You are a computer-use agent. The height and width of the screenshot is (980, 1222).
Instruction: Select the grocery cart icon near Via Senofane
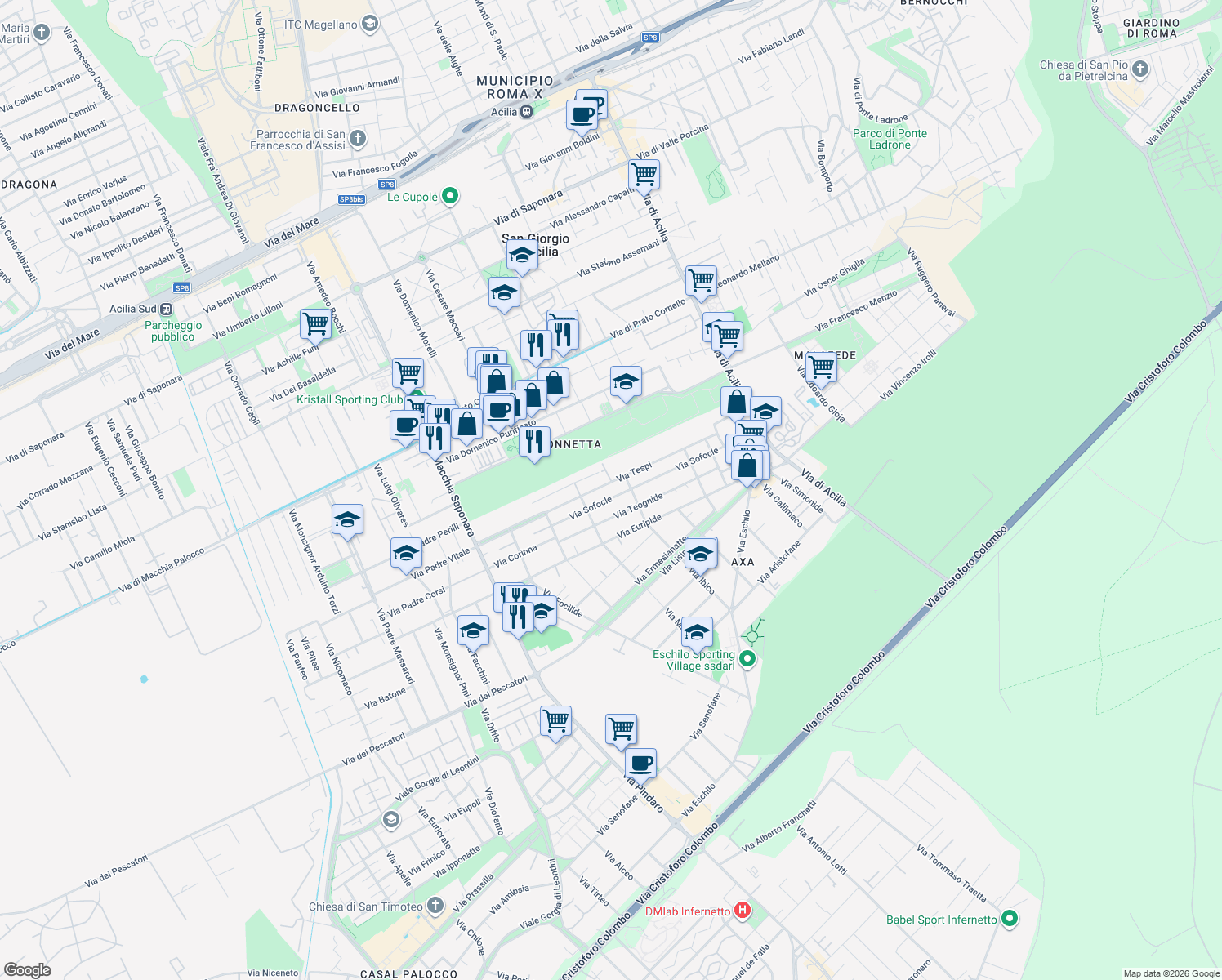coord(620,727)
